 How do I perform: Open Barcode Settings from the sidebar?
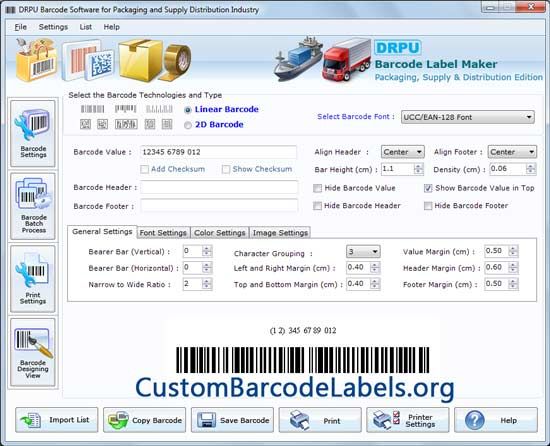click(x=33, y=133)
